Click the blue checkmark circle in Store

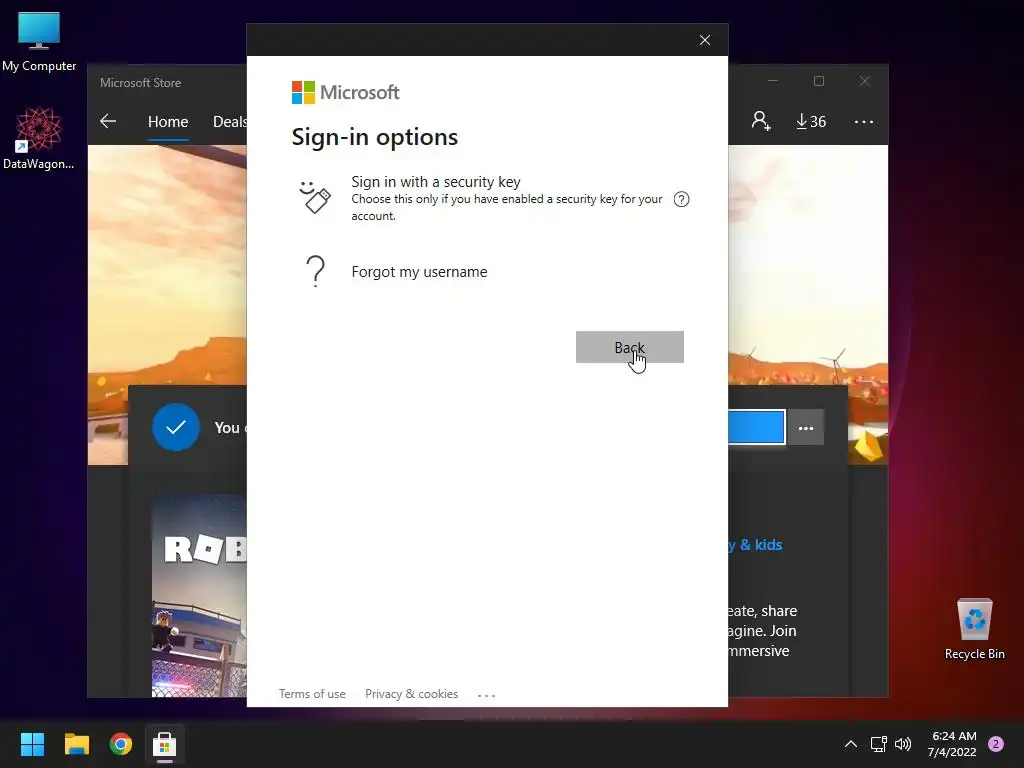(176, 427)
